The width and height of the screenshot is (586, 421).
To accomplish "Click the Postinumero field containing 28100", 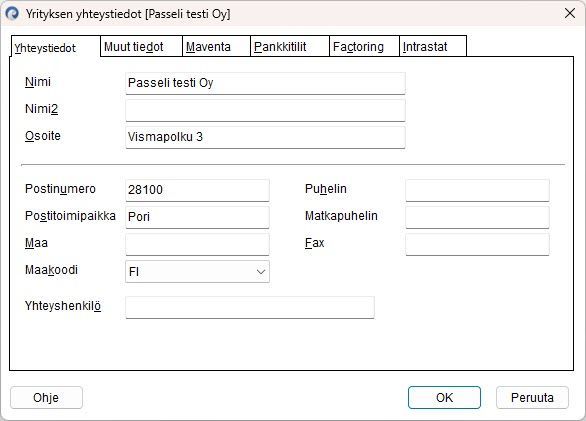I will tap(197, 190).
